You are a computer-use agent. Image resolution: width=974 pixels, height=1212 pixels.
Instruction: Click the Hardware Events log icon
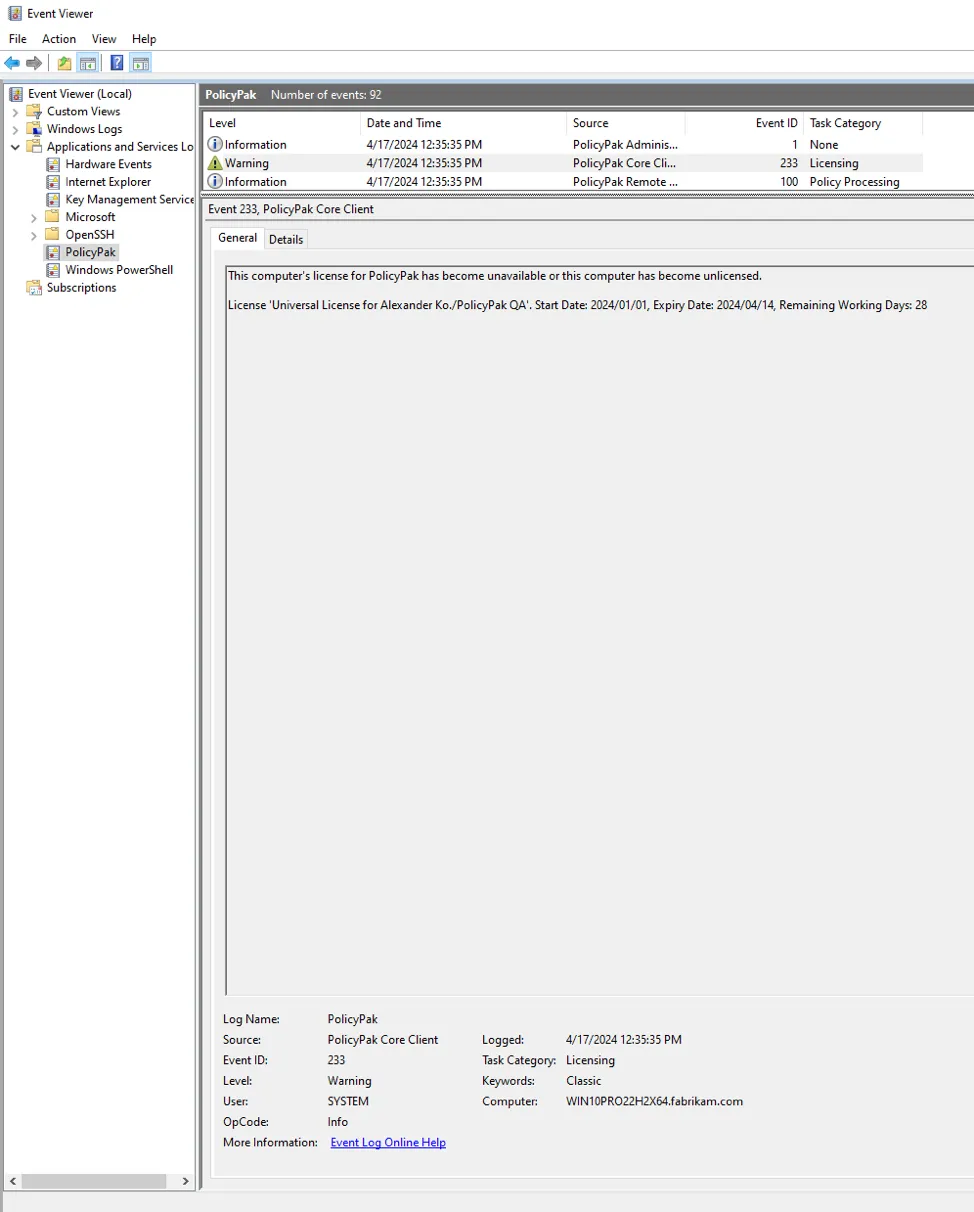pos(54,164)
